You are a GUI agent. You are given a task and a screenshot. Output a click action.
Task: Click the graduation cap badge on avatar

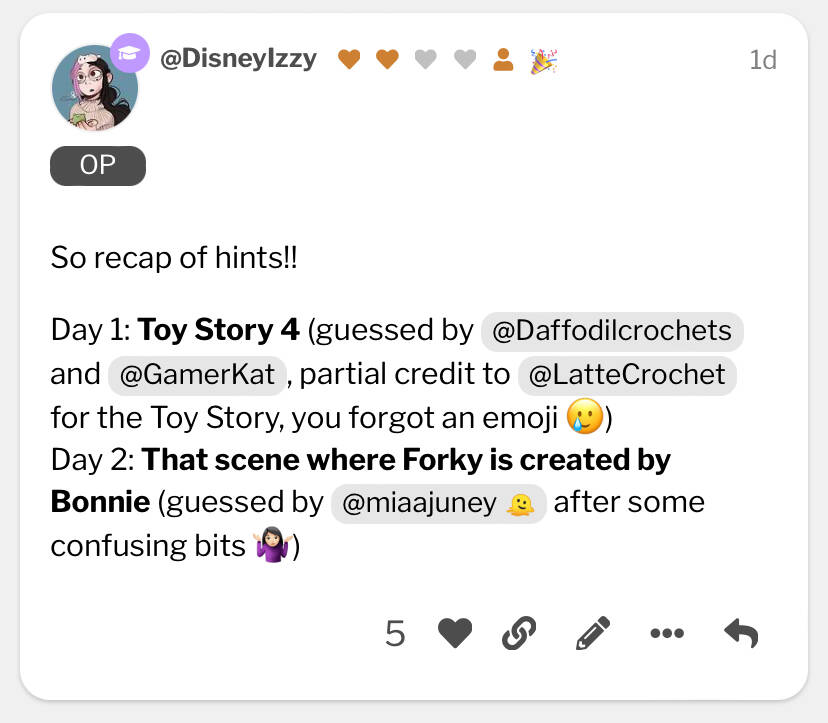[129, 53]
